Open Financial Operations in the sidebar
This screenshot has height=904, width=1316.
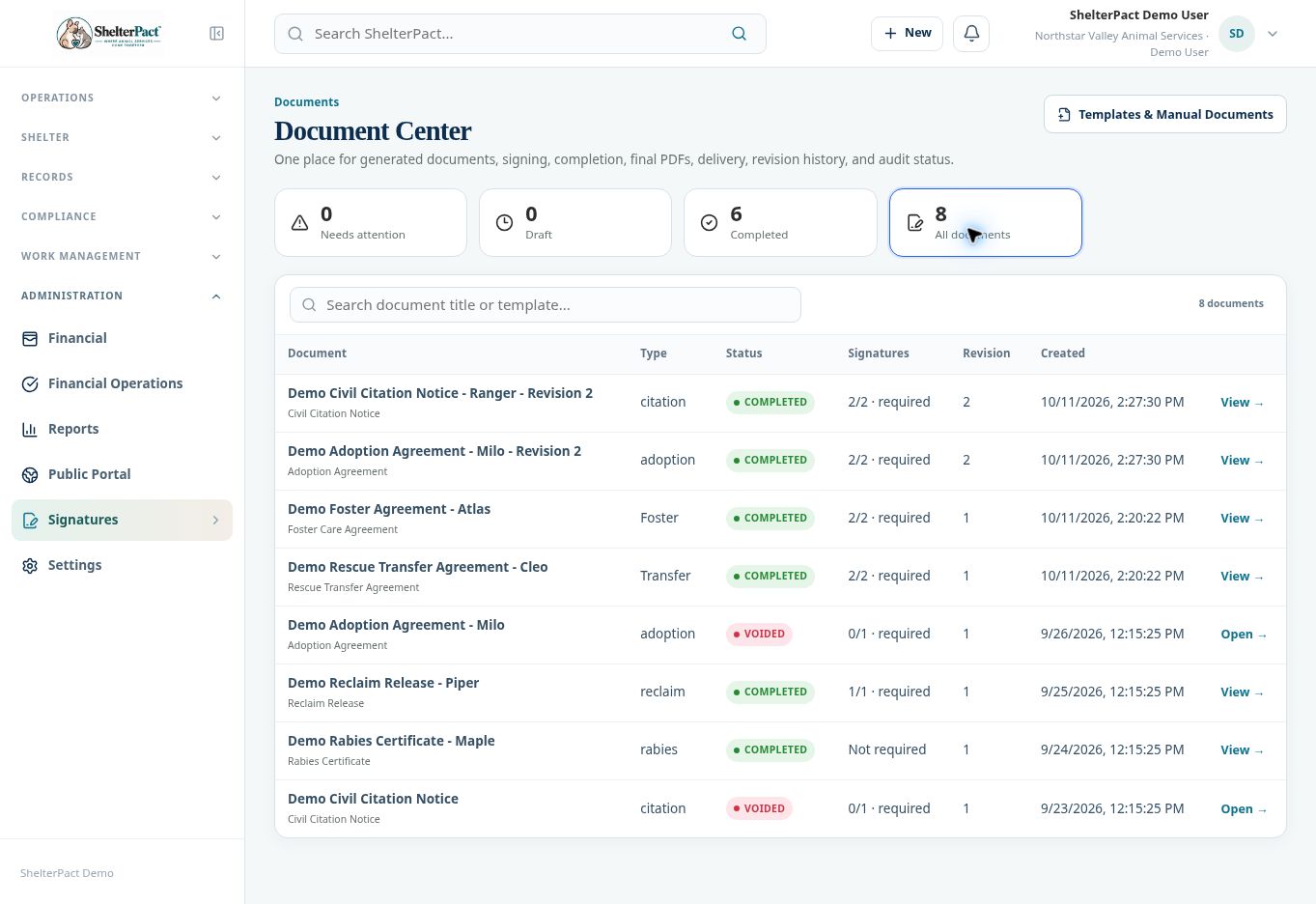(122, 383)
